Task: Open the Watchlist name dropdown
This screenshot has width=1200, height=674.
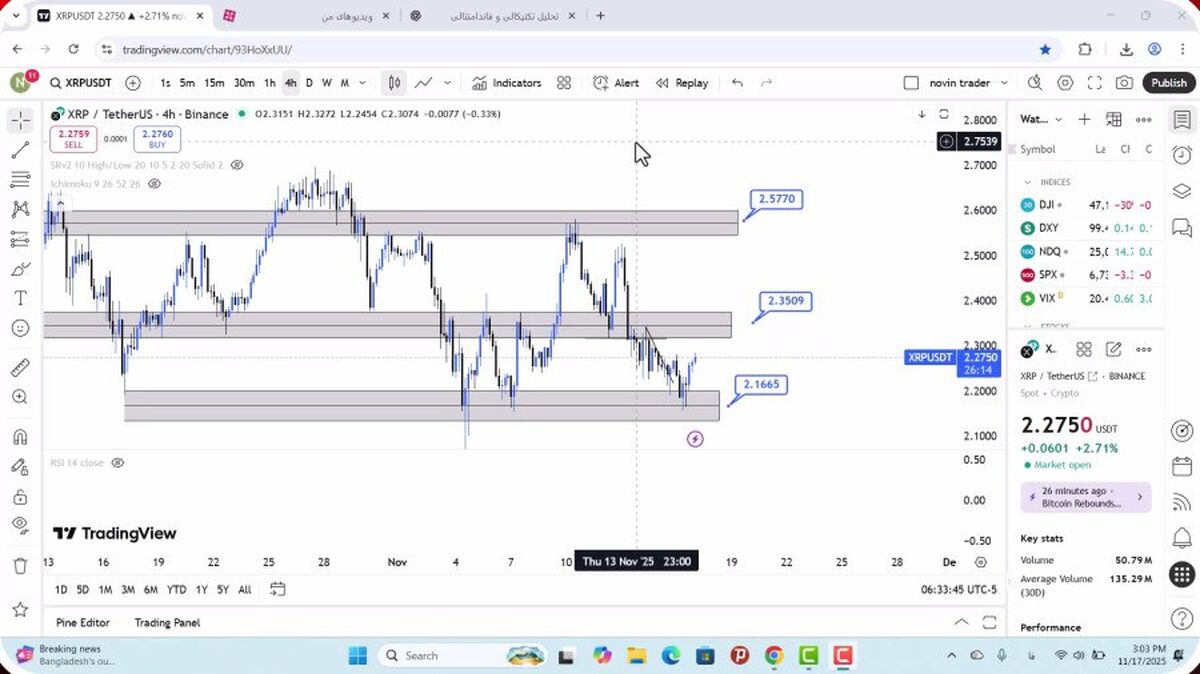Action: 1042,119
